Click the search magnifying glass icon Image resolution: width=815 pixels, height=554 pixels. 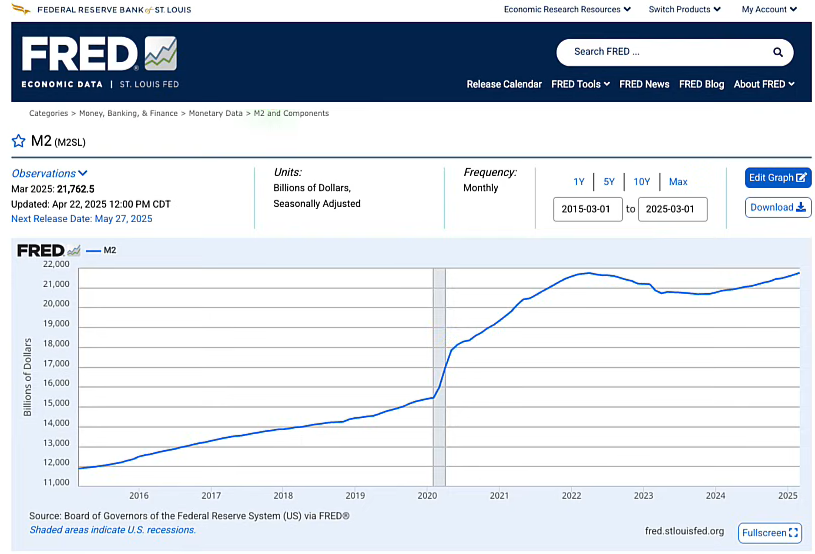(x=778, y=52)
